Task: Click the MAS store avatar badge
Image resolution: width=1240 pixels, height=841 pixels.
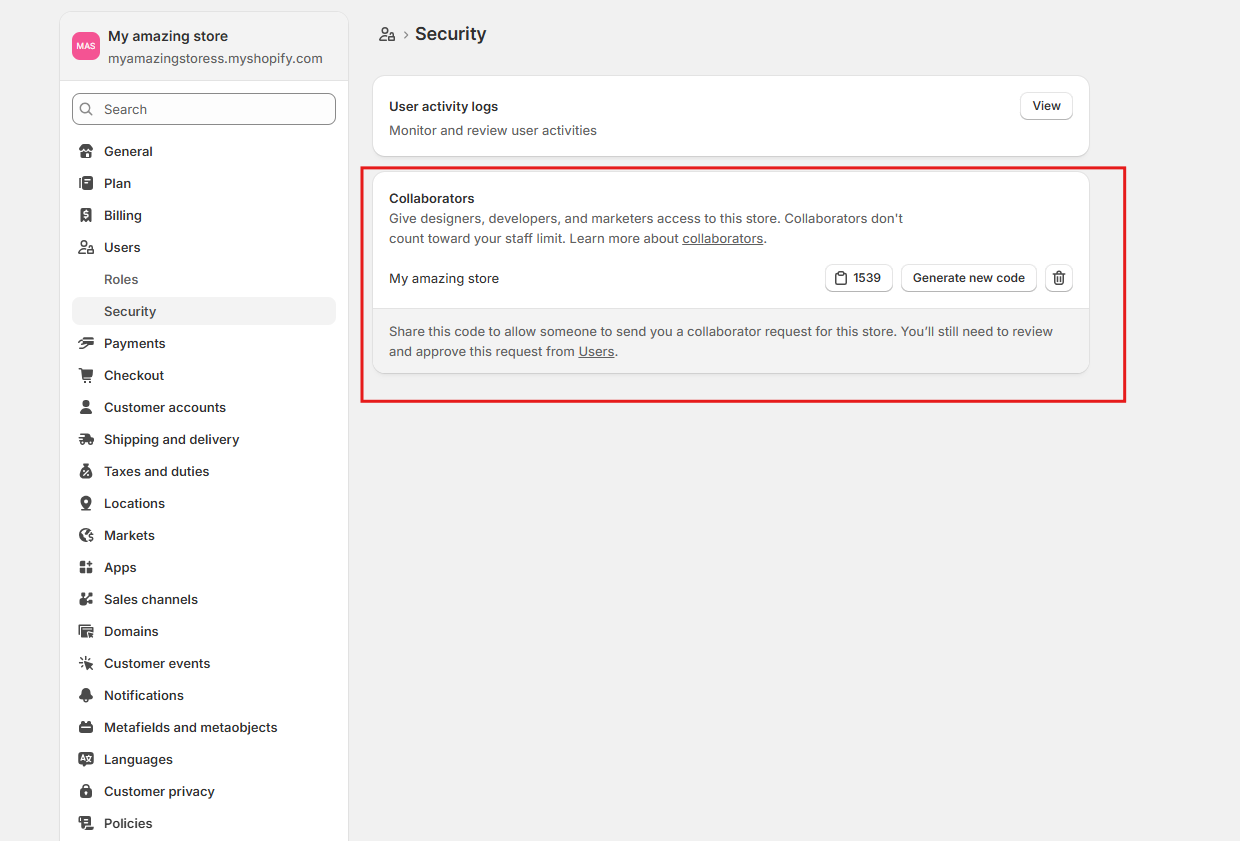Action: coord(86,46)
